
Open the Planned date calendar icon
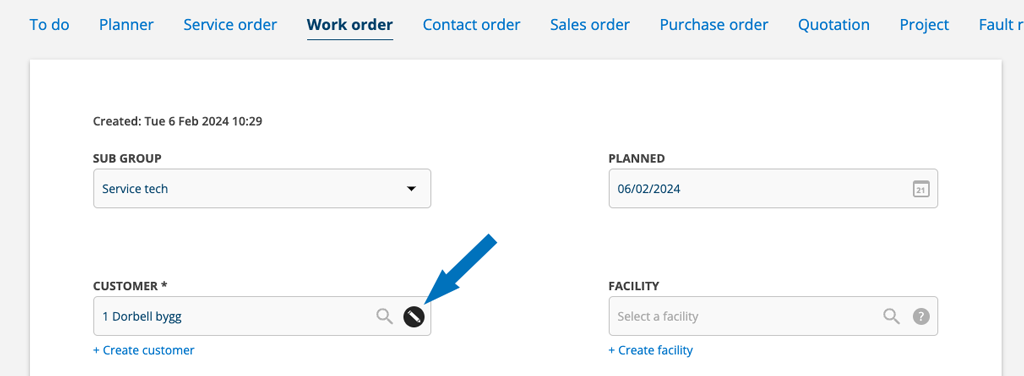[x=921, y=189]
